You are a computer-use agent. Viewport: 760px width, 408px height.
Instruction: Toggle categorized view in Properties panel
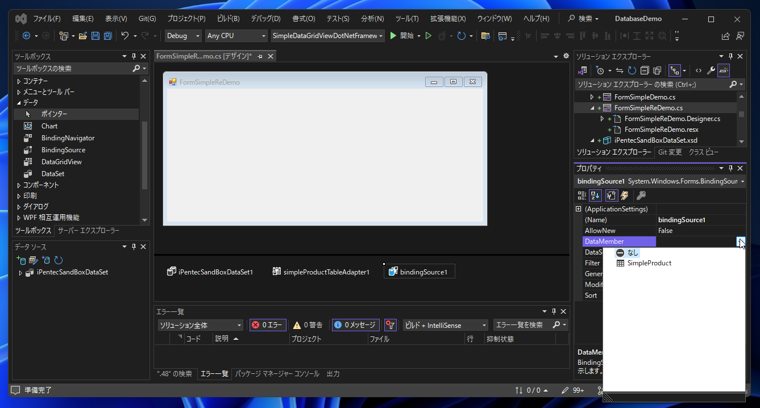click(582, 195)
